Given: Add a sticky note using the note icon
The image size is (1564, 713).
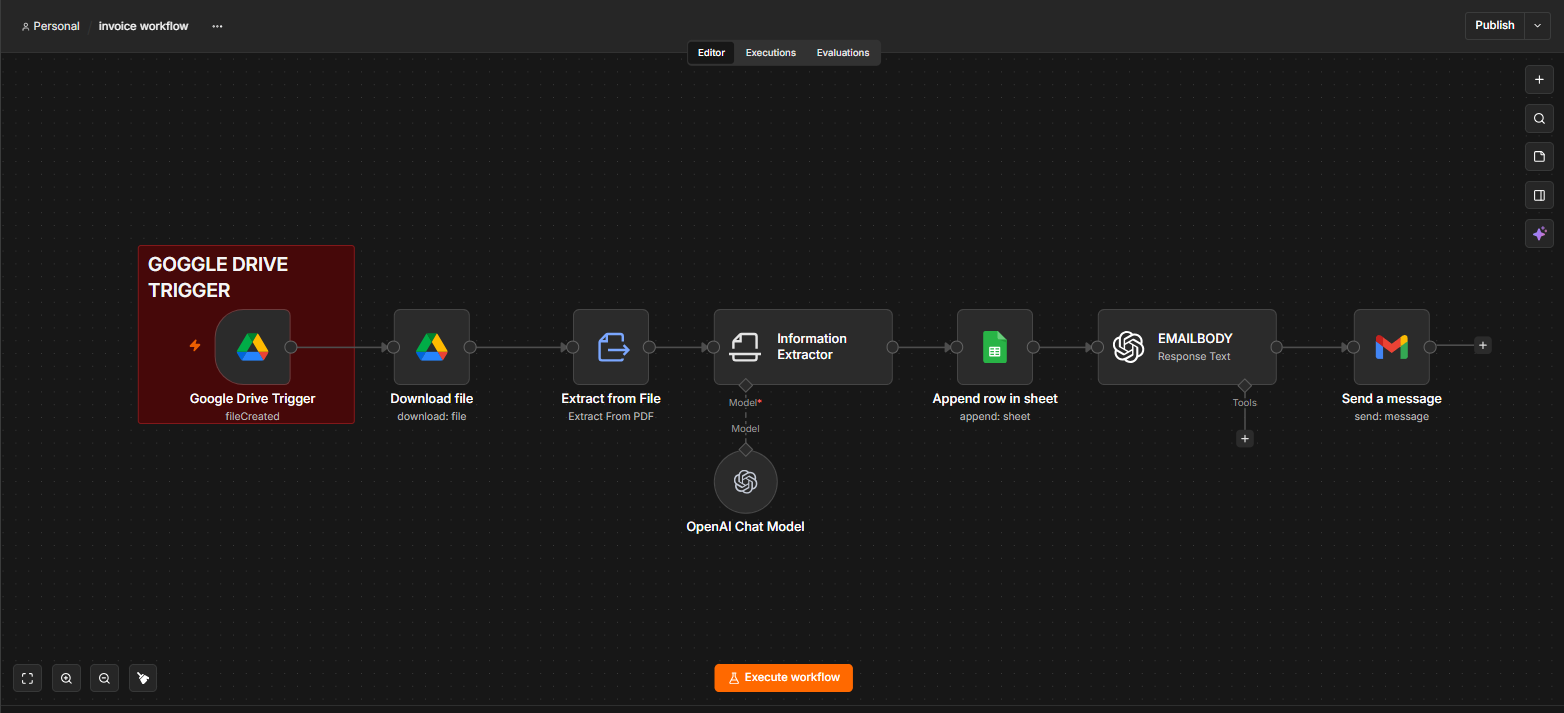Looking at the screenshot, I should coord(1539,157).
